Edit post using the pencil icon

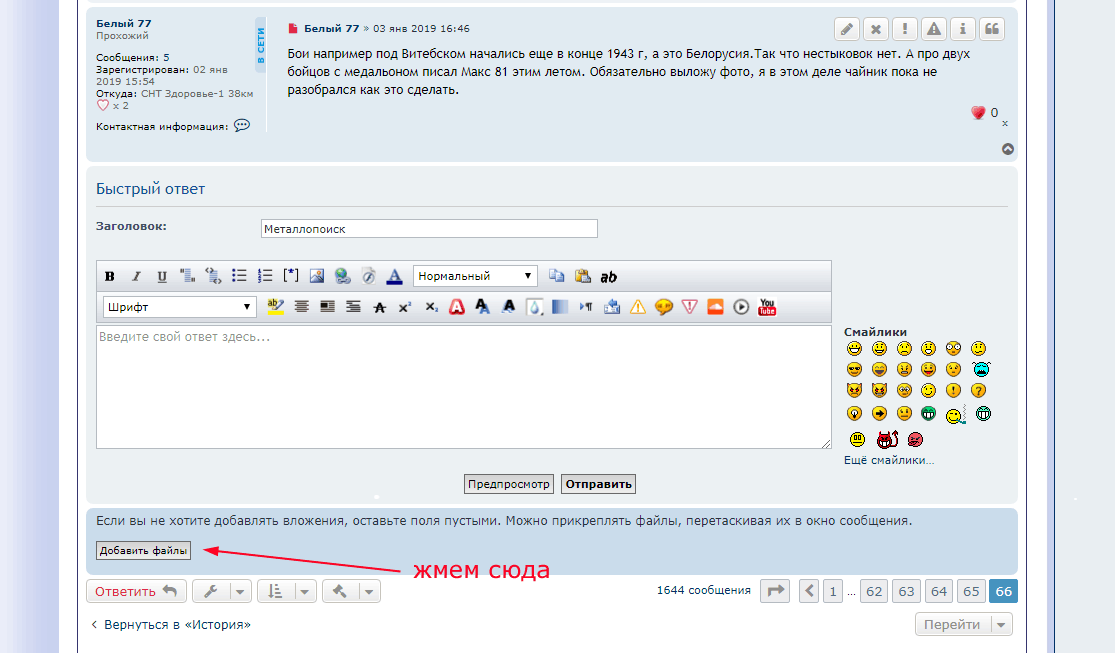846,29
